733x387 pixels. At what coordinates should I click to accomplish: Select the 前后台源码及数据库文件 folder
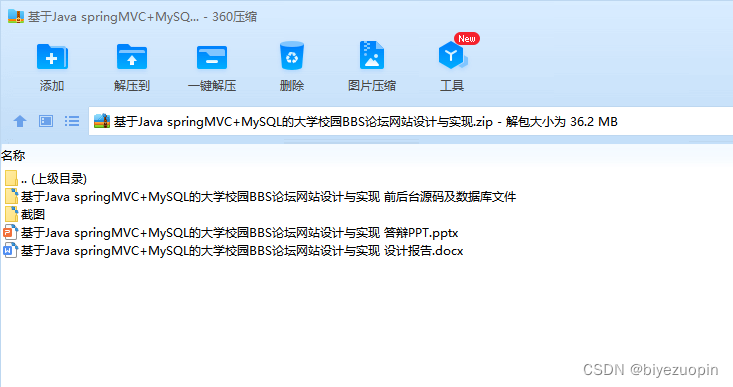click(260, 197)
